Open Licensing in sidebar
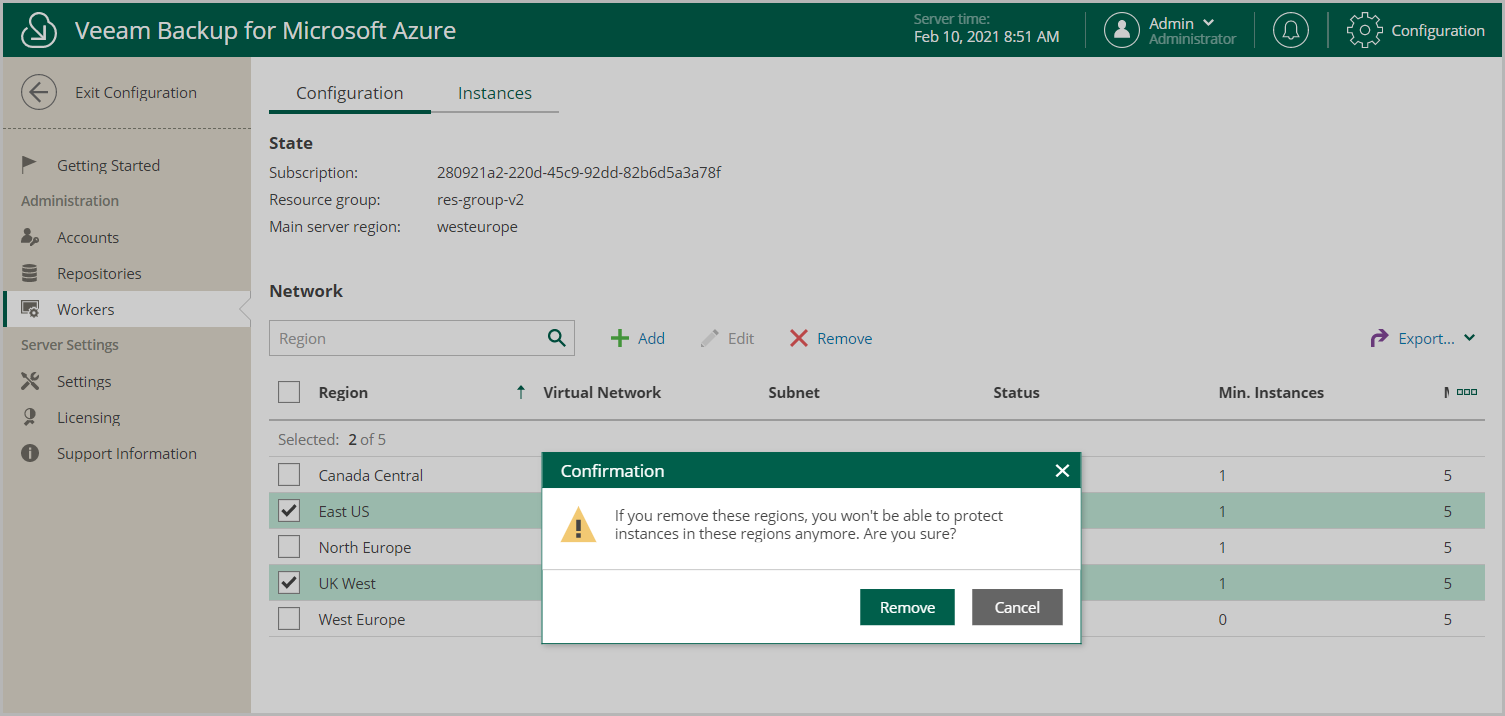The width and height of the screenshot is (1505, 716). tap(88, 417)
